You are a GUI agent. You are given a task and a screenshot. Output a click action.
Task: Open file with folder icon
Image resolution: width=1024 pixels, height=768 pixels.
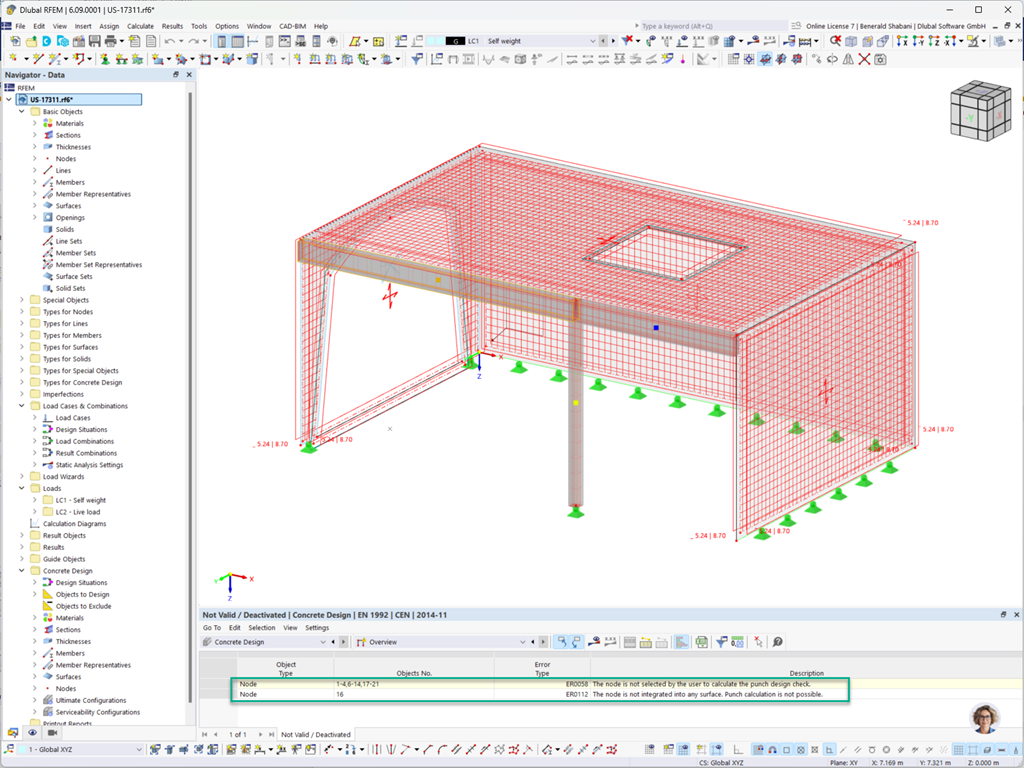(31, 41)
